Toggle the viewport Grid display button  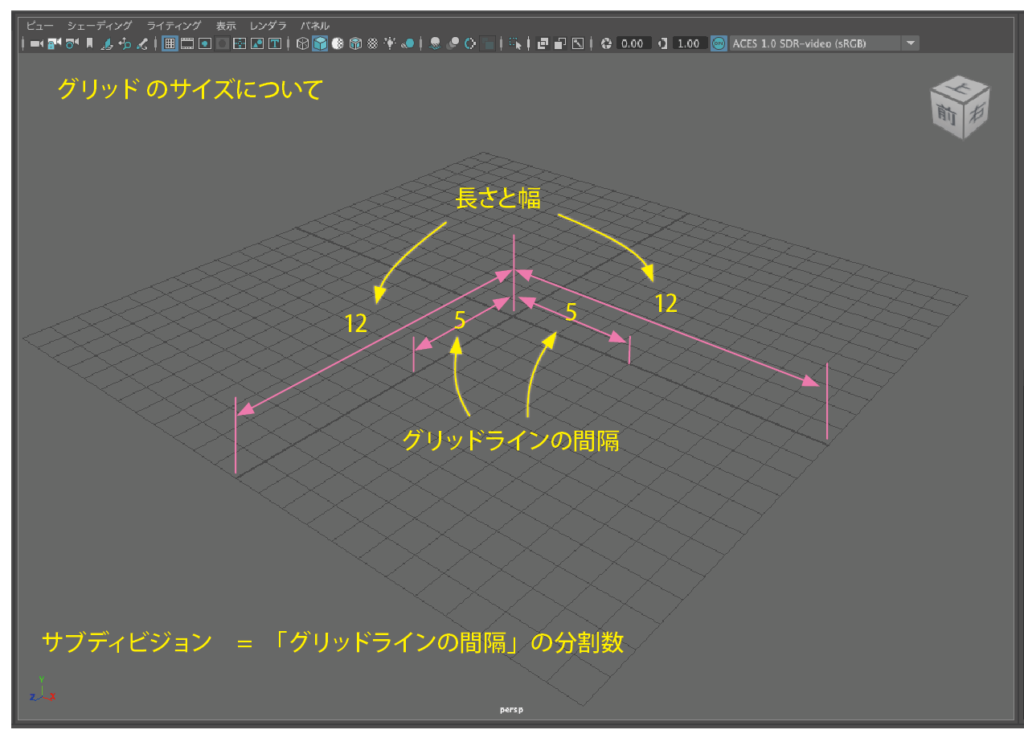170,44
